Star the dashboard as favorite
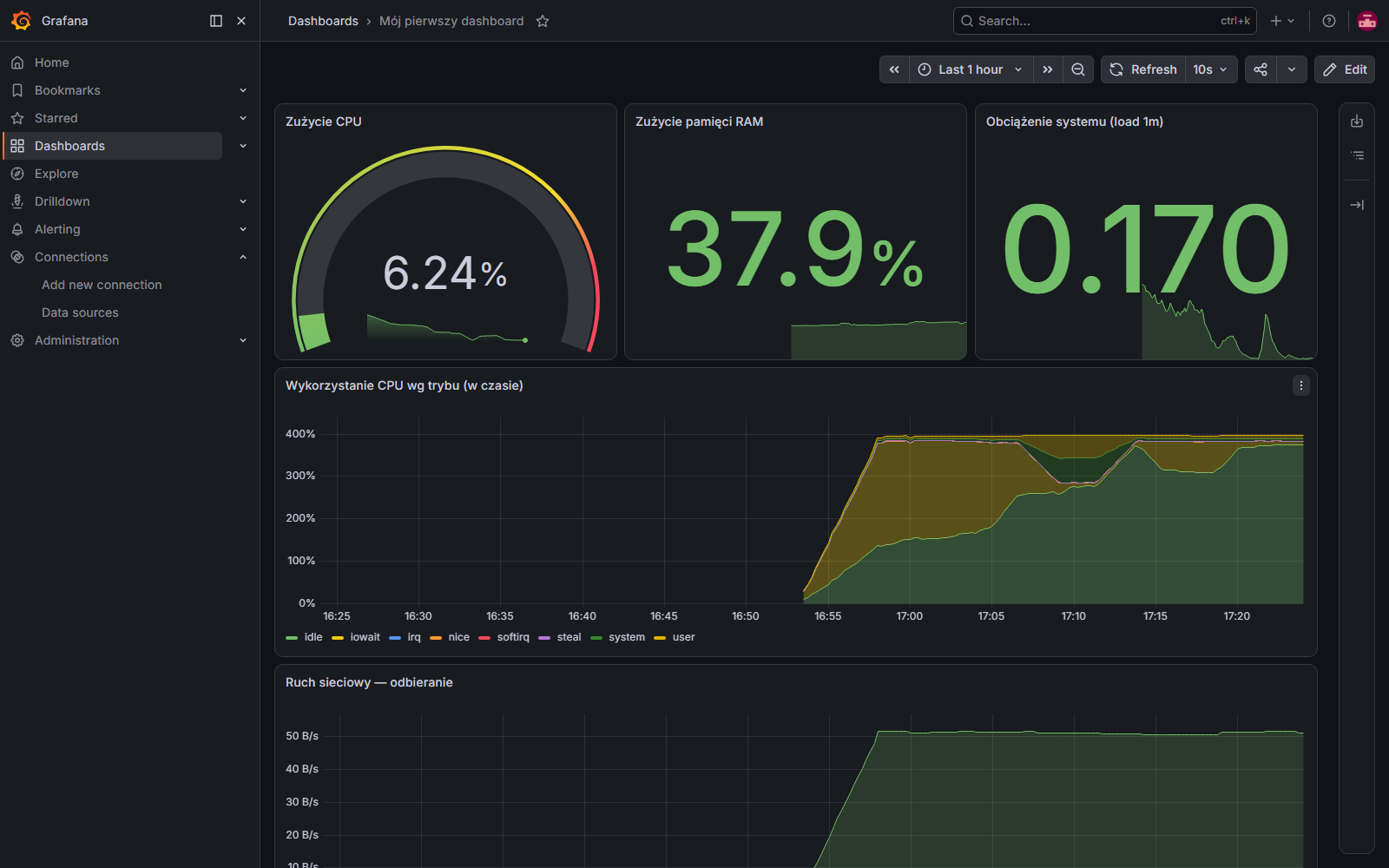 [x=543, y=21]
